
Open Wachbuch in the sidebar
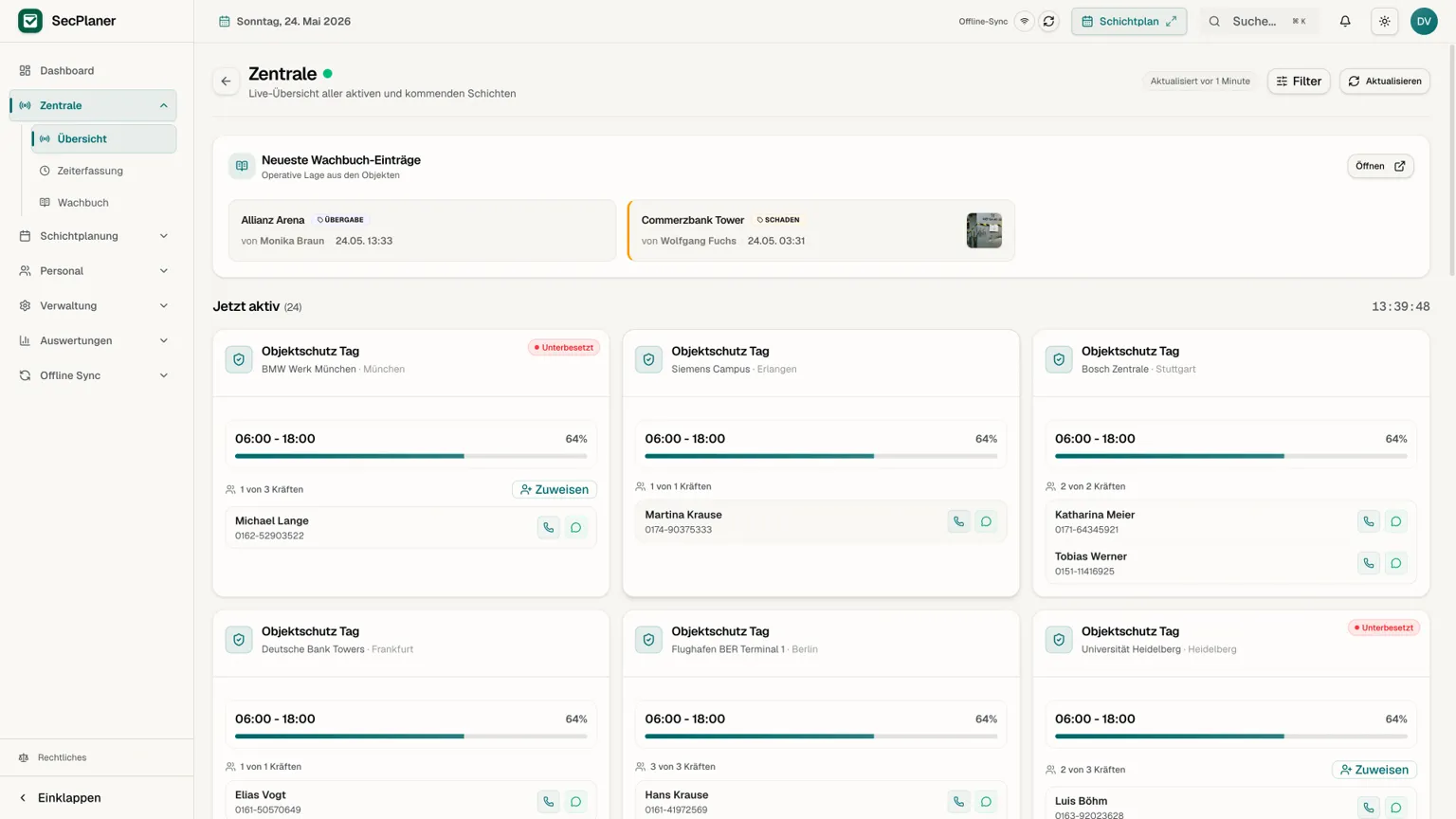click(104, 203)
